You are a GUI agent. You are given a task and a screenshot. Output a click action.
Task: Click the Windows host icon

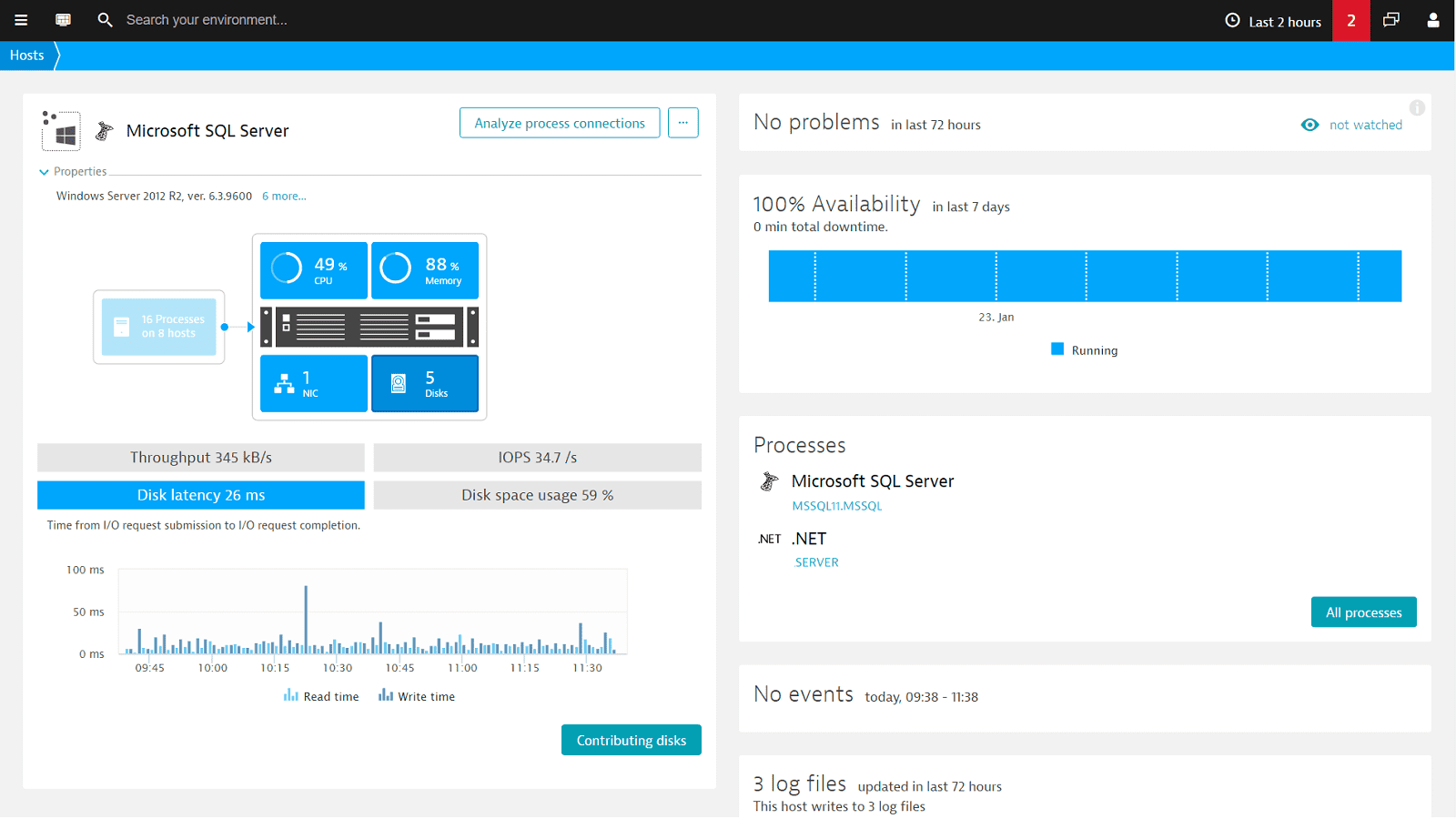61,131
